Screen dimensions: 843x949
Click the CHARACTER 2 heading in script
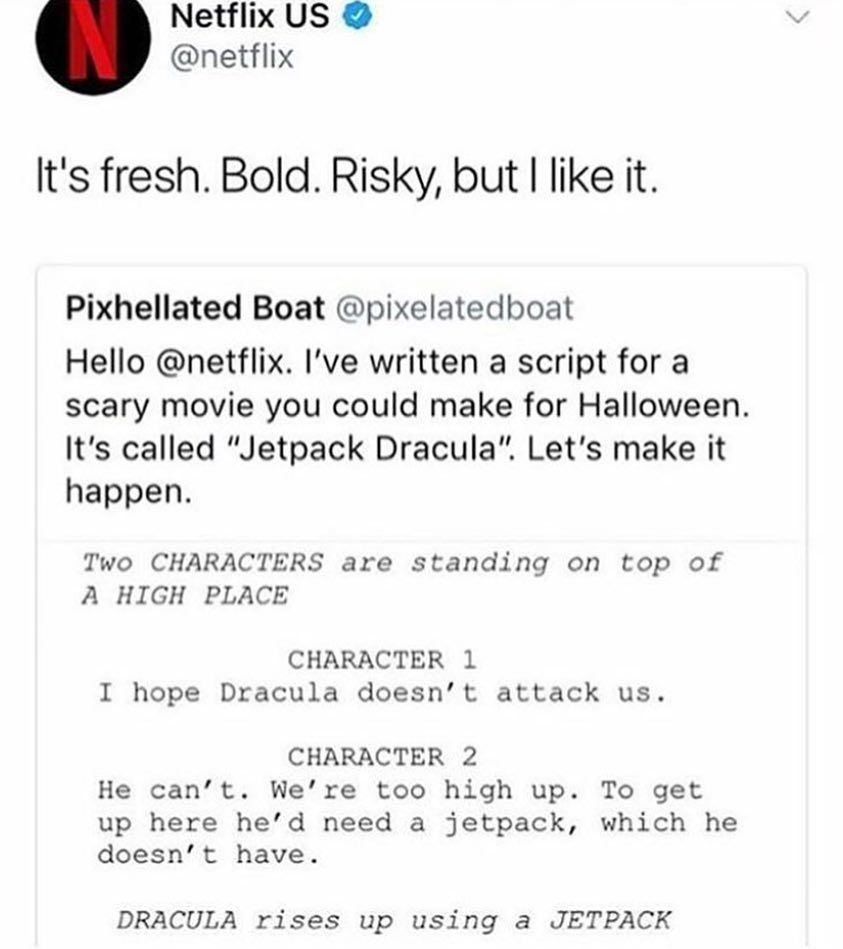(x=382, y=757)
